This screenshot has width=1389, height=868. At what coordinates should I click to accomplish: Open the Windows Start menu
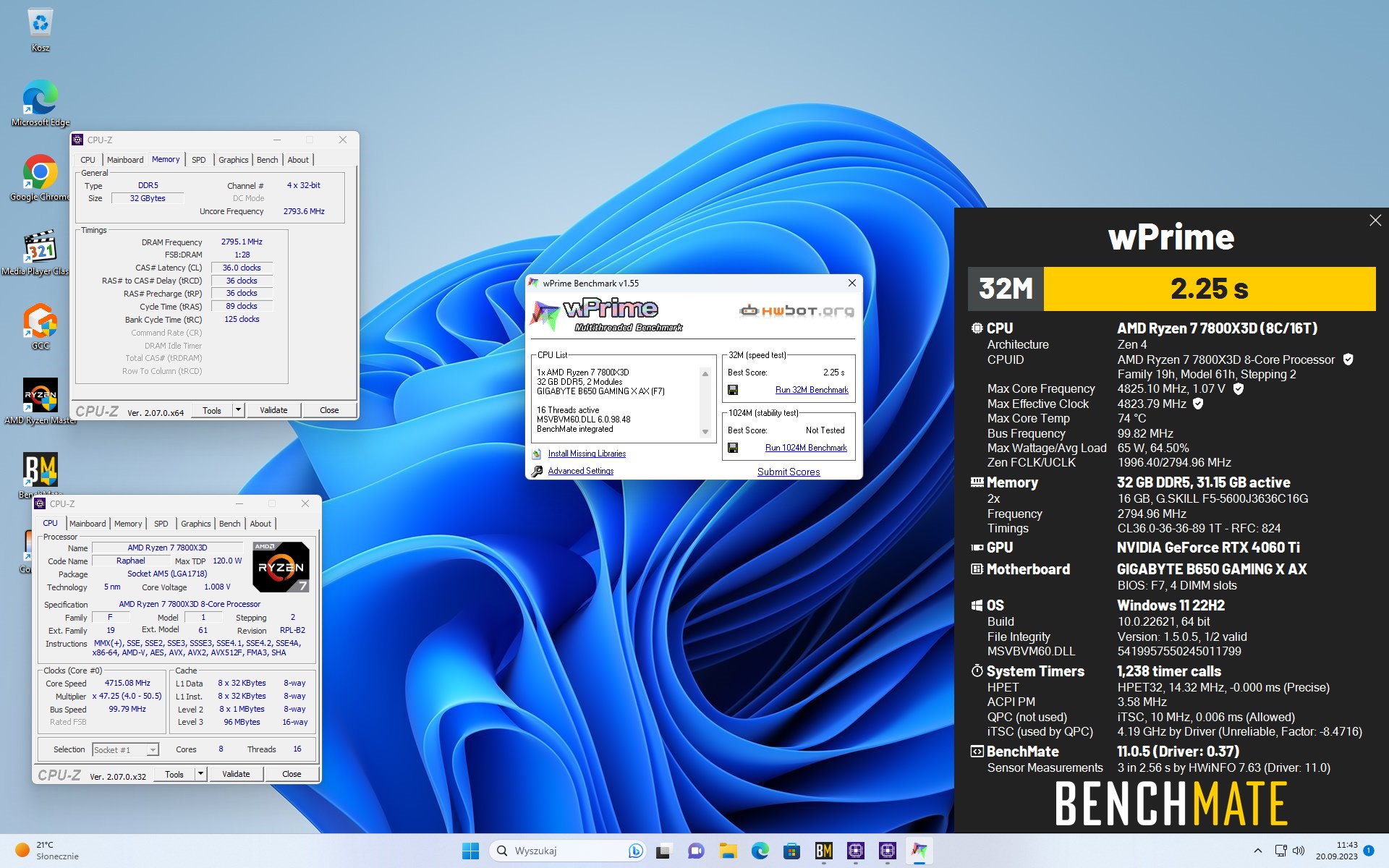click(x=470, y=851)
